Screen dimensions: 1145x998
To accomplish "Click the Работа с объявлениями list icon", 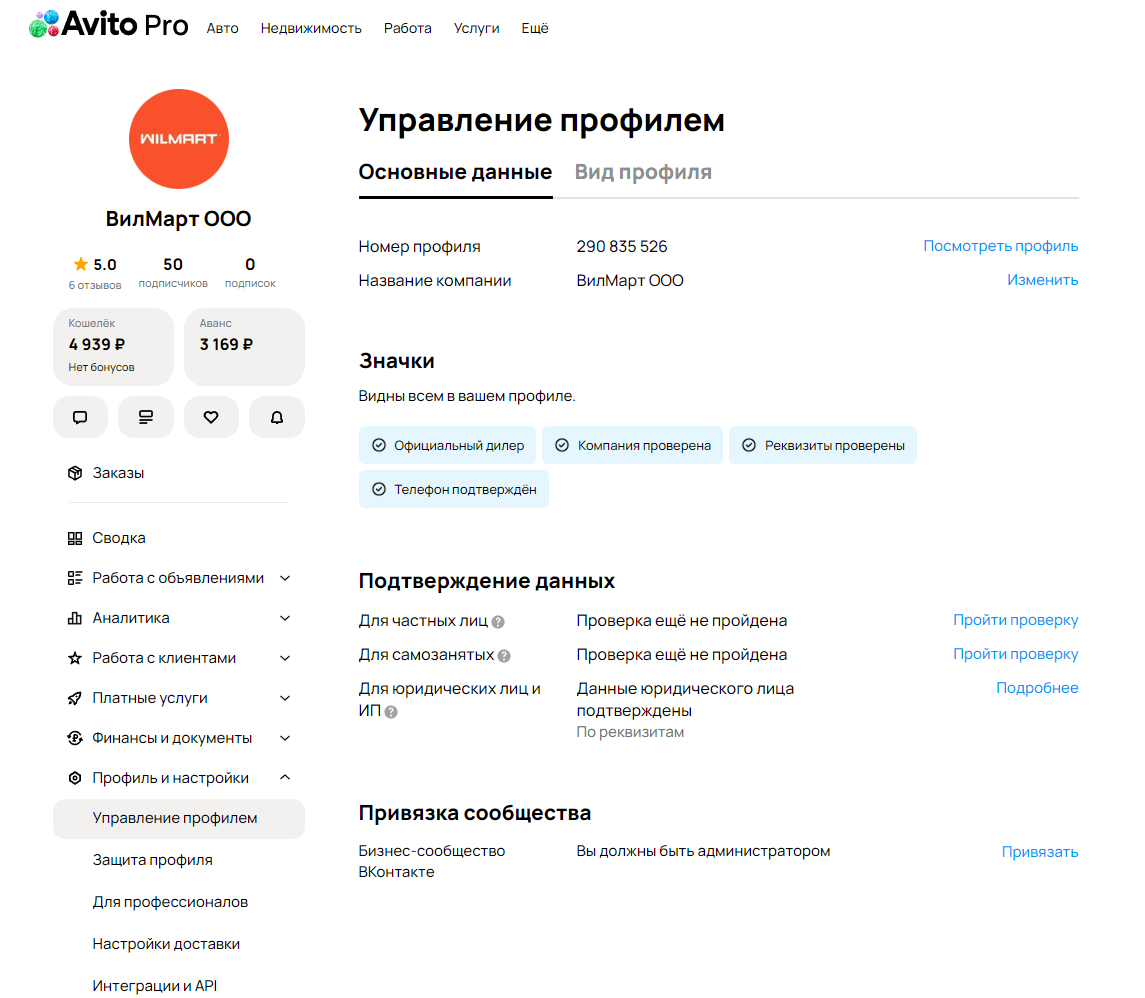I will 74,578.
